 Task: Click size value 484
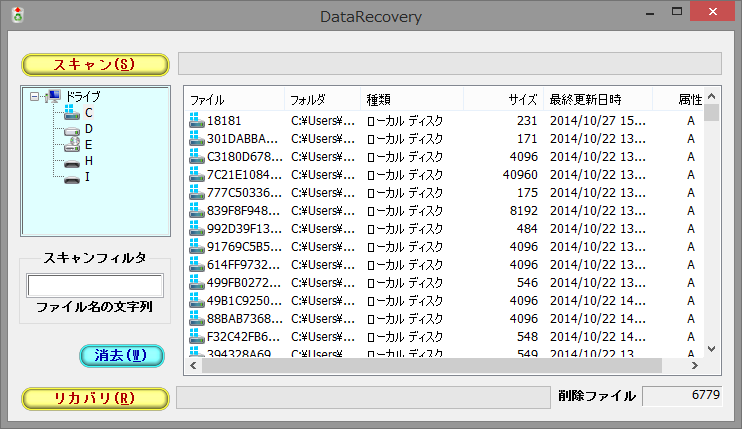[x=527, y=228]
